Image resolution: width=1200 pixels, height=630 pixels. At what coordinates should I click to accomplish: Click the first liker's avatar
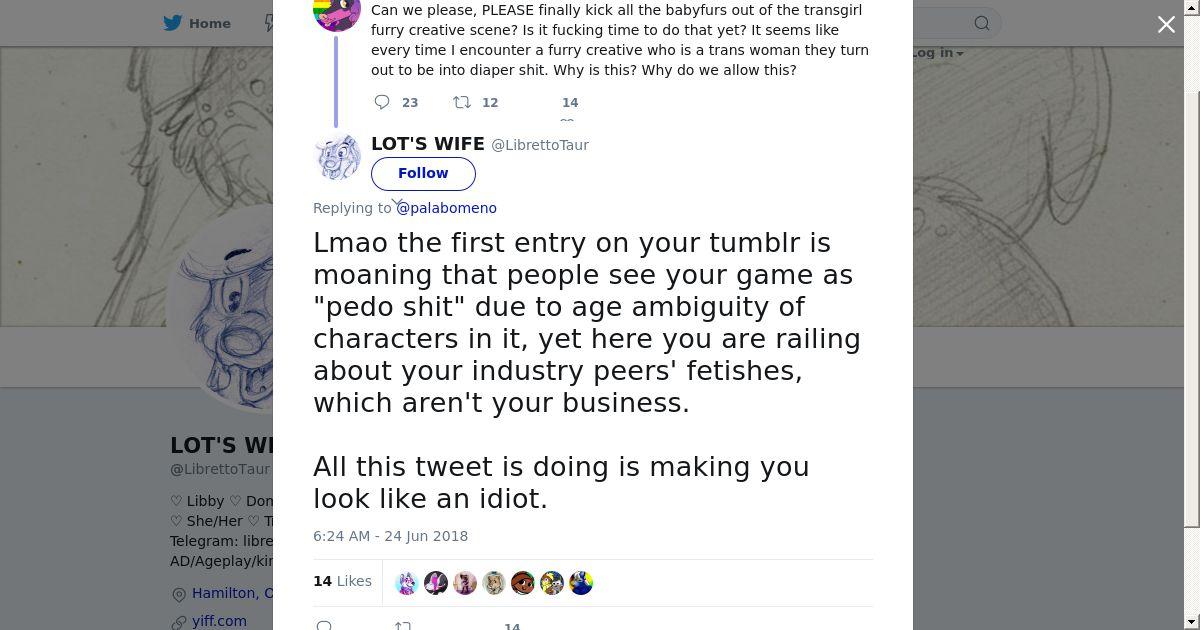[x=407, y=583]
